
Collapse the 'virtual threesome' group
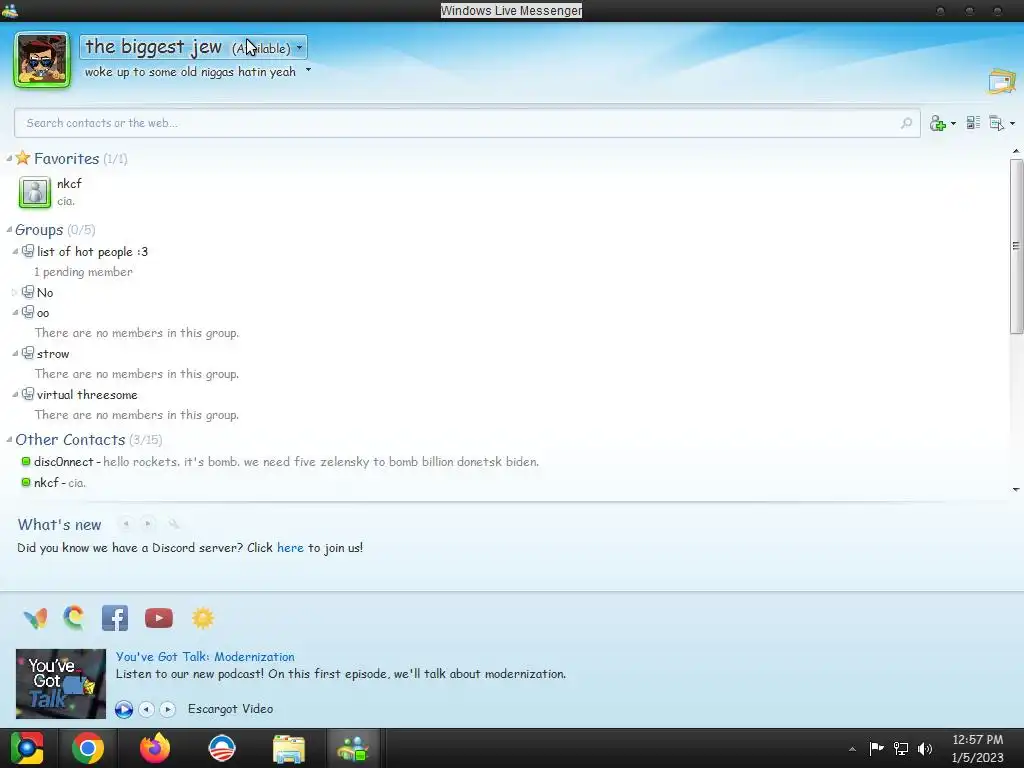(x=15, y=394)
